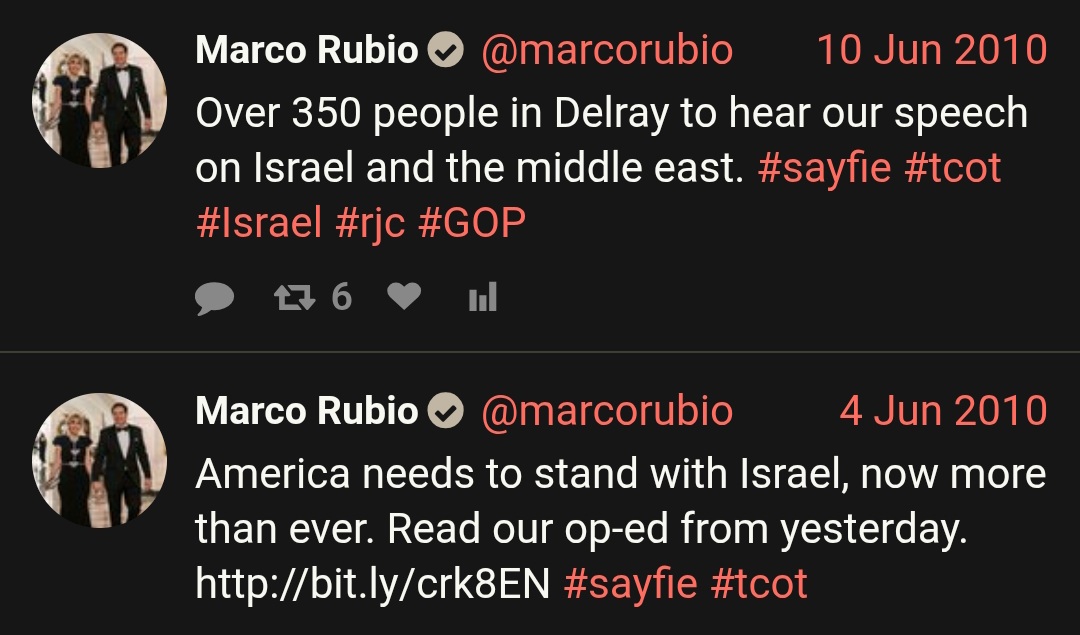Open the bit.ly/crk8EN link

pos(373,584)
